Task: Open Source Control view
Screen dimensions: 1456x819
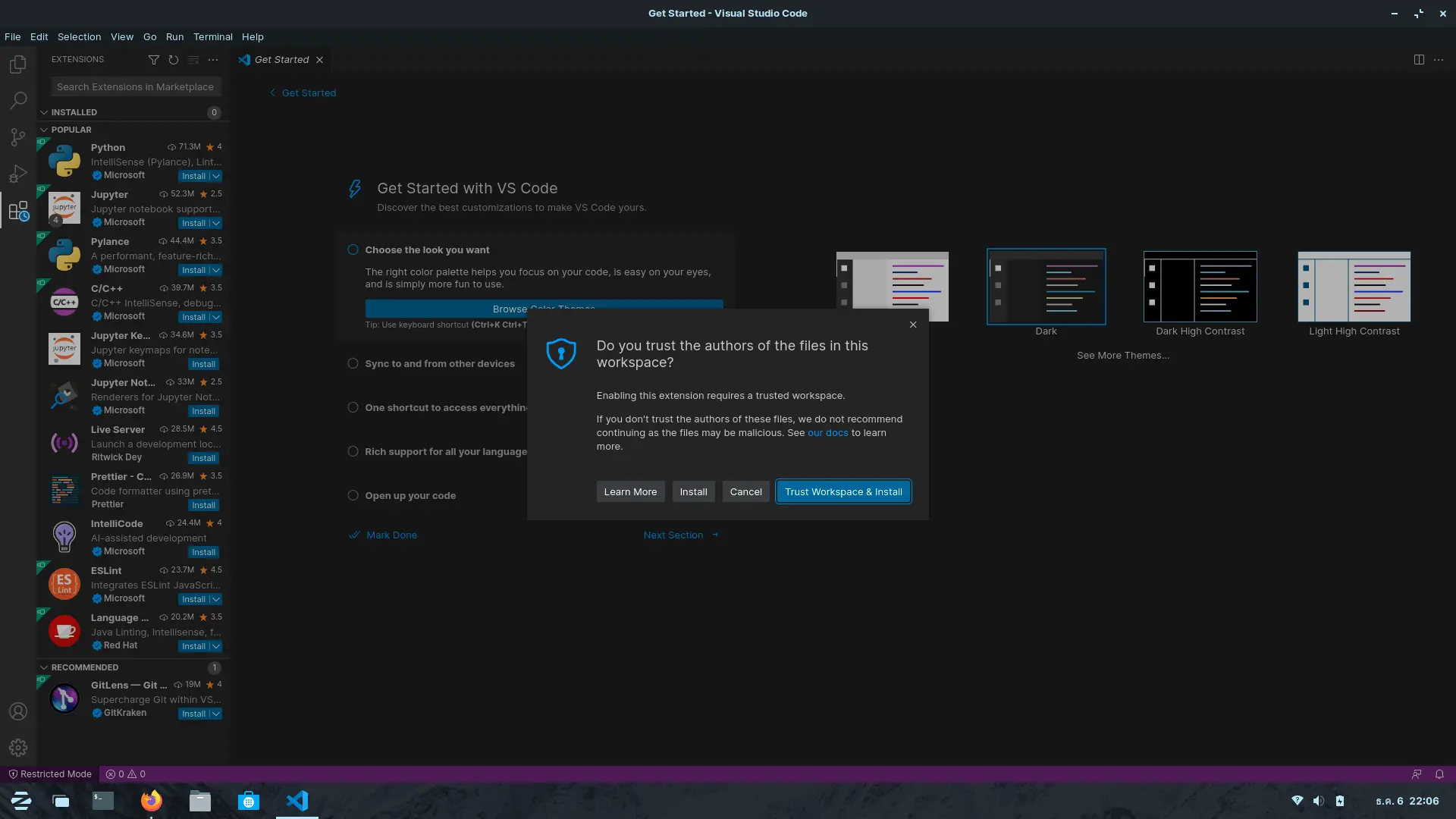Action: click(x=18, y=137)
